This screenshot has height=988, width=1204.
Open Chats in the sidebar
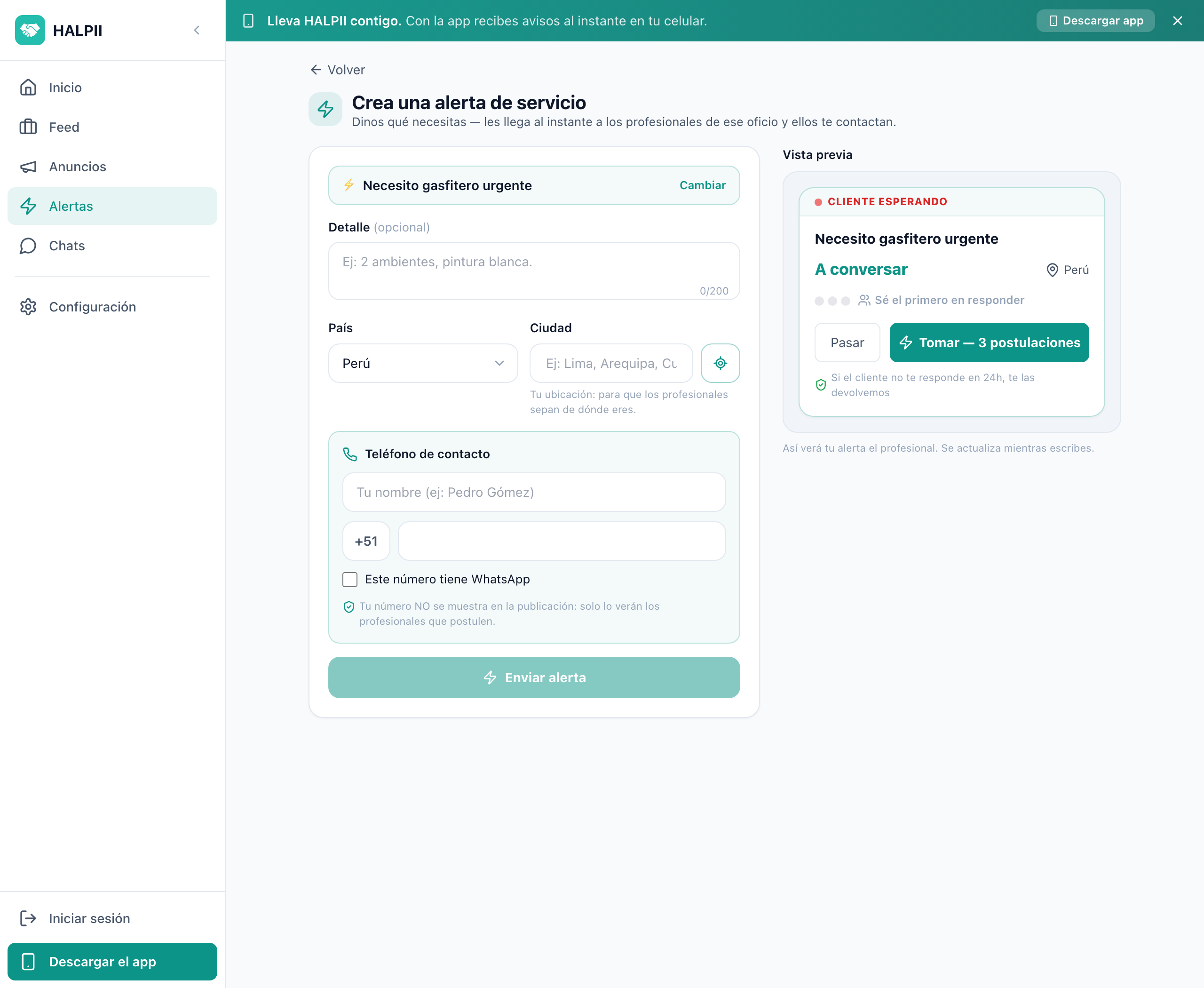[112, 246]
